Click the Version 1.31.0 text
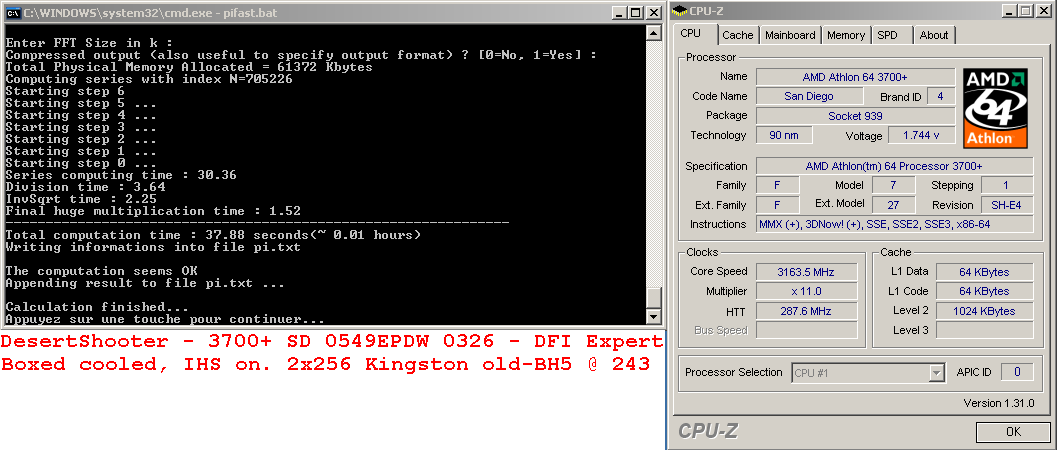This screenshot has width=1057, height=450. (998, 403)
